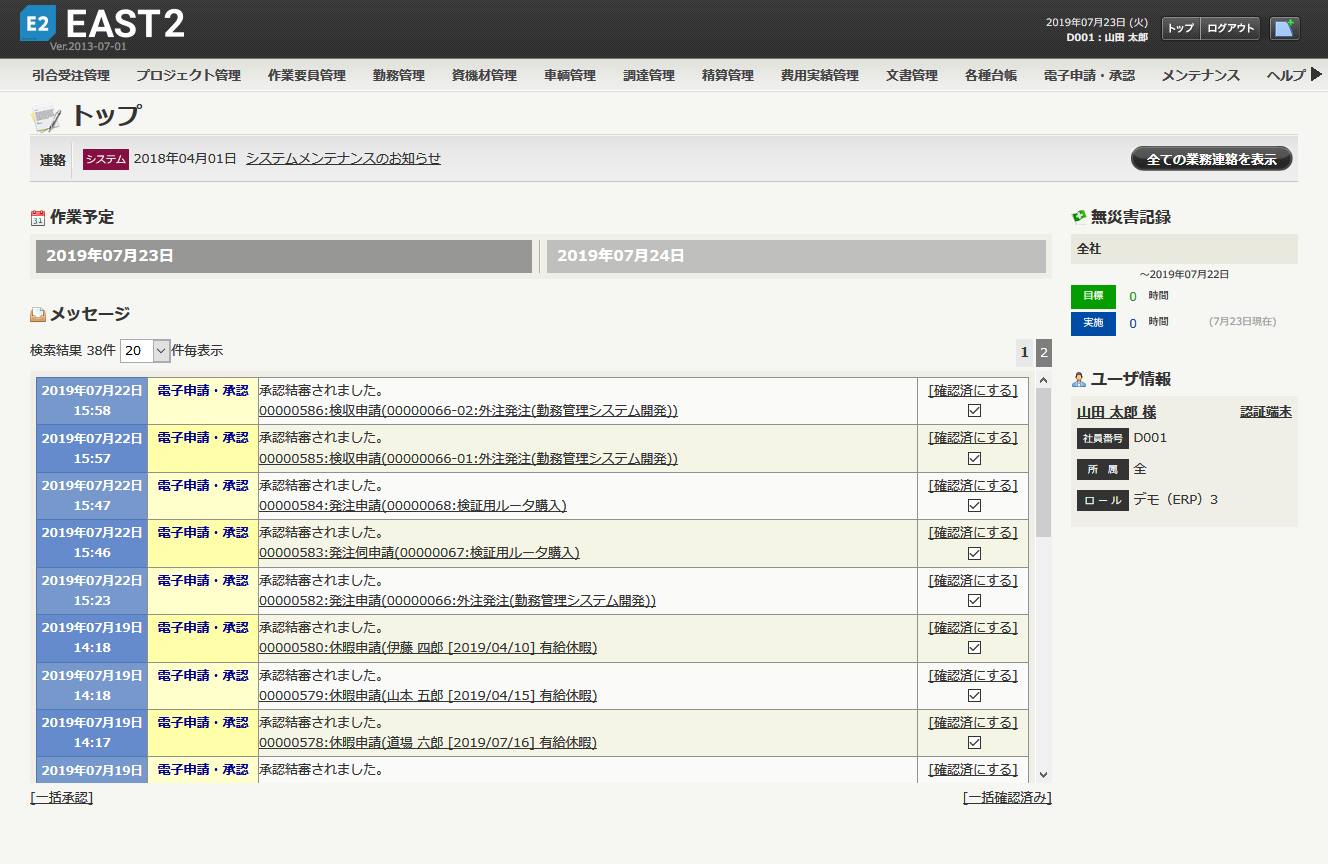Screen dimensions: 1328x864
Task: Click 全ての業務連絡を表示 button
Action: coord(1212,159)
